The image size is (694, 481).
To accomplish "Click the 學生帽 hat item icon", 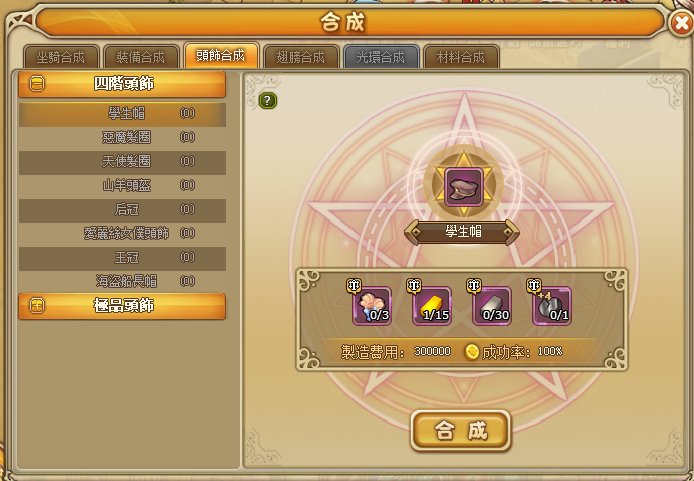I will point(463,188).
